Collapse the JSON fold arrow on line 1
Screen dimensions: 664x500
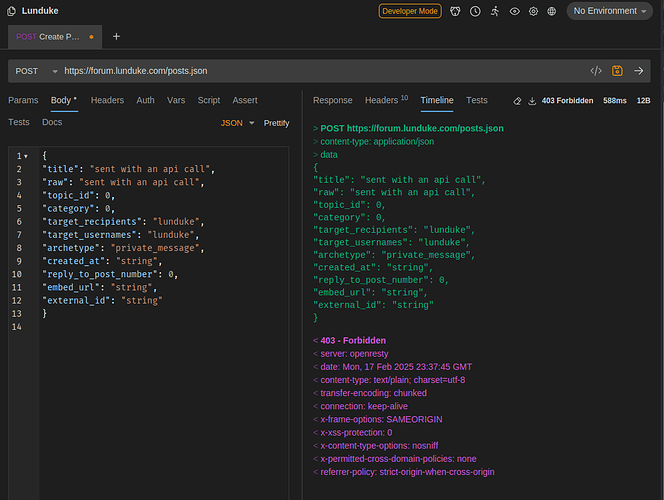[26, 156]
